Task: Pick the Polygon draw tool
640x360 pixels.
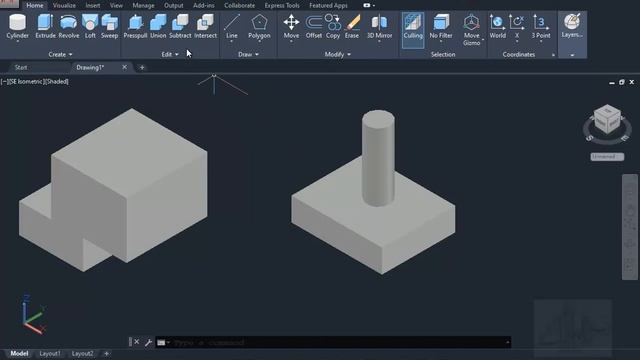Action: pos(259,27)
